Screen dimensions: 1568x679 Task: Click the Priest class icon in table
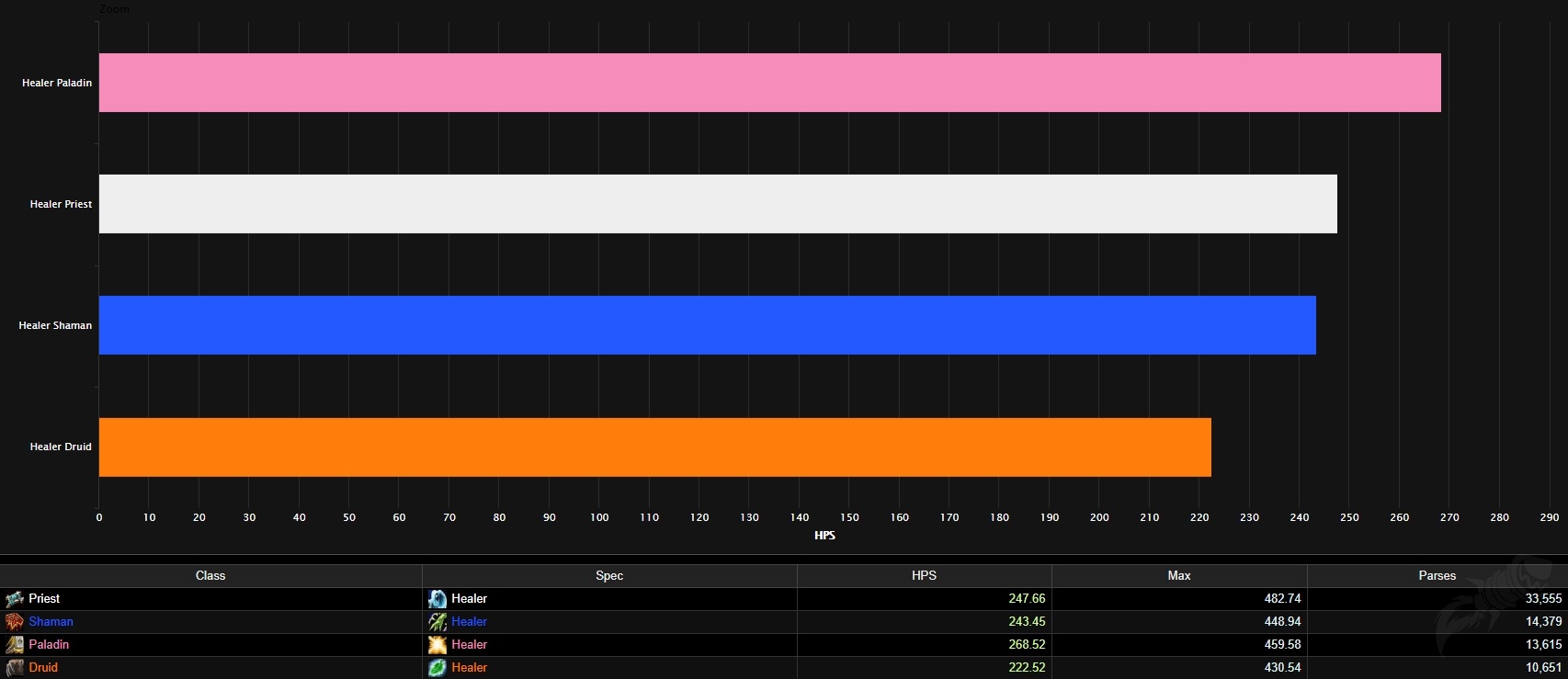click(15, 599)
